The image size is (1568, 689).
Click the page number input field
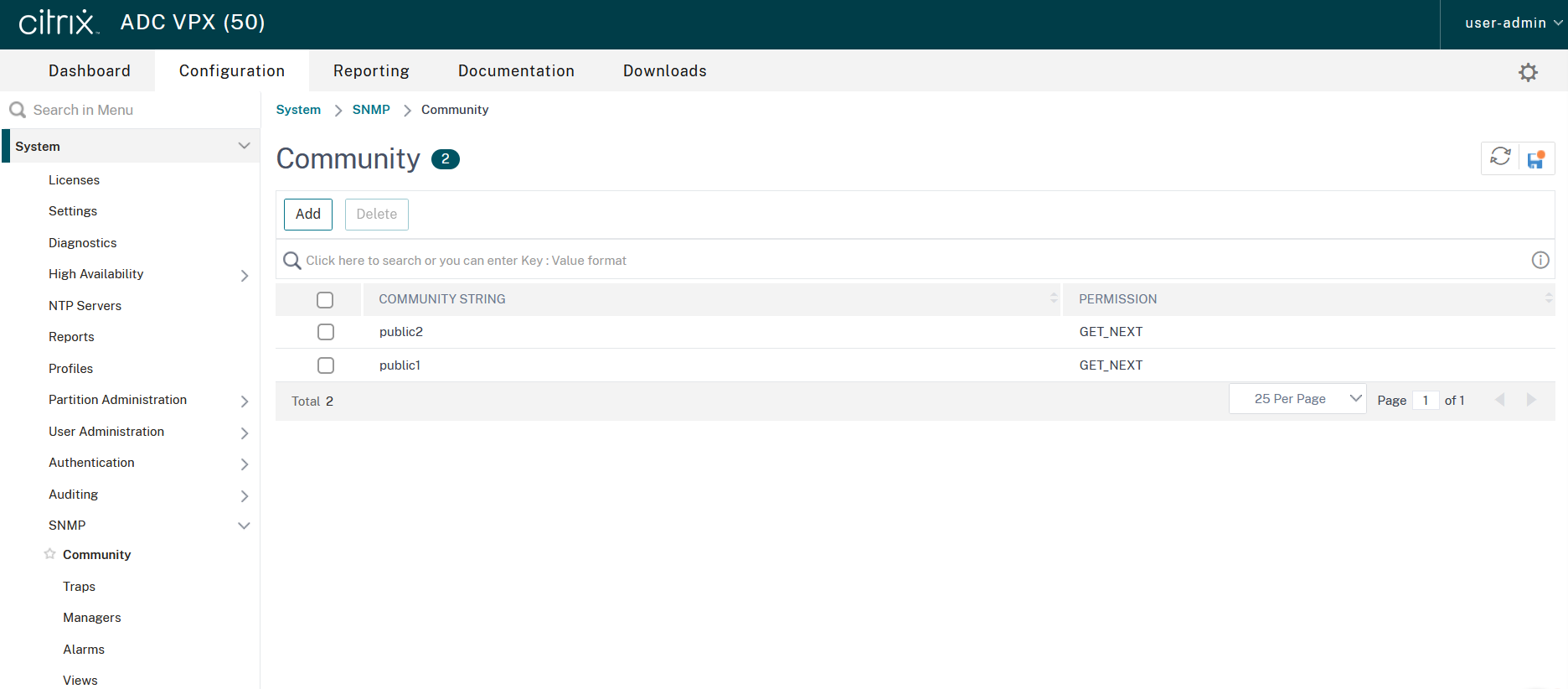1425,401
